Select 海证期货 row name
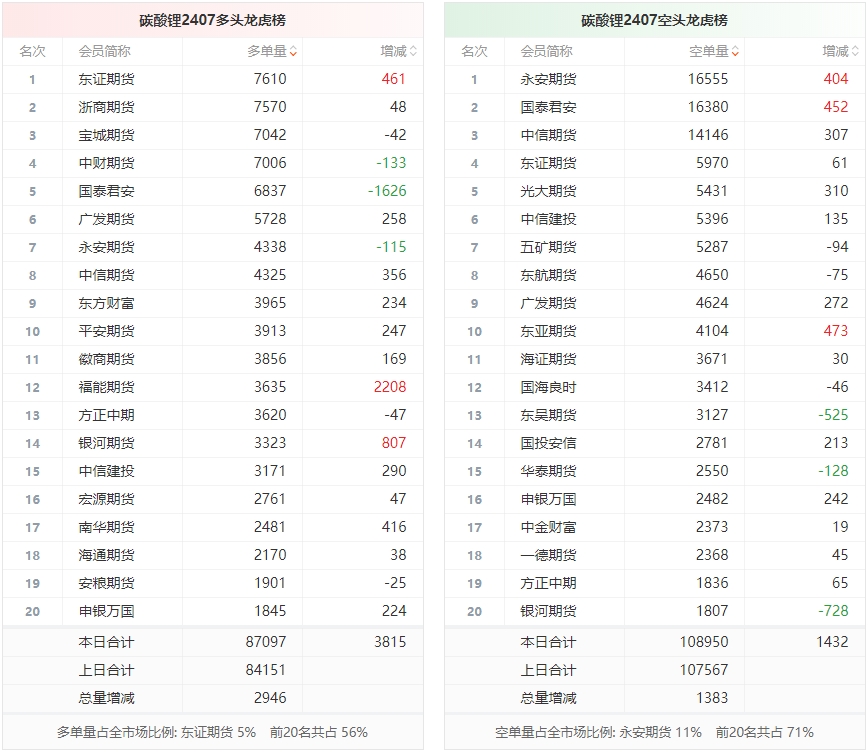The height and width of the screenshot is (753, 868). point(548,359)
